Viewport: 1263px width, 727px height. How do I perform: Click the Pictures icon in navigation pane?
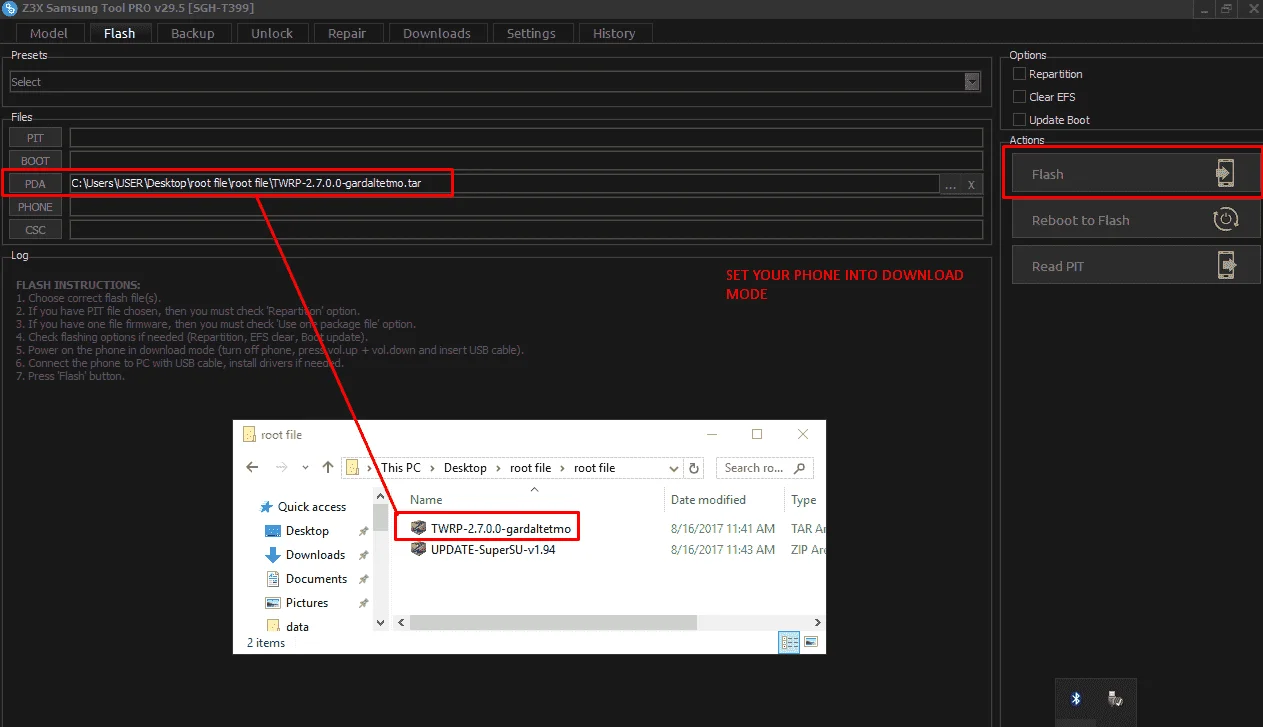273,603
